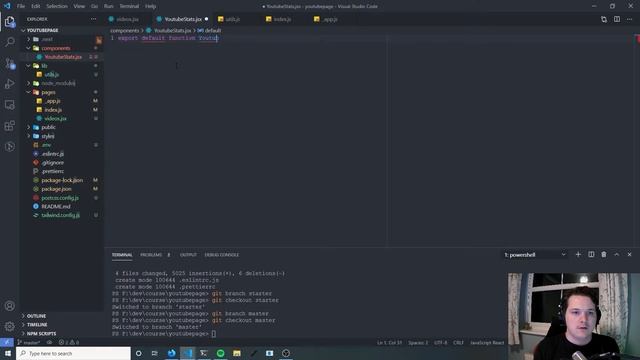Open Explorer more actions ellipsis
Image resolution: width=640 pixels, height=360 pixels.
(93, 19)
